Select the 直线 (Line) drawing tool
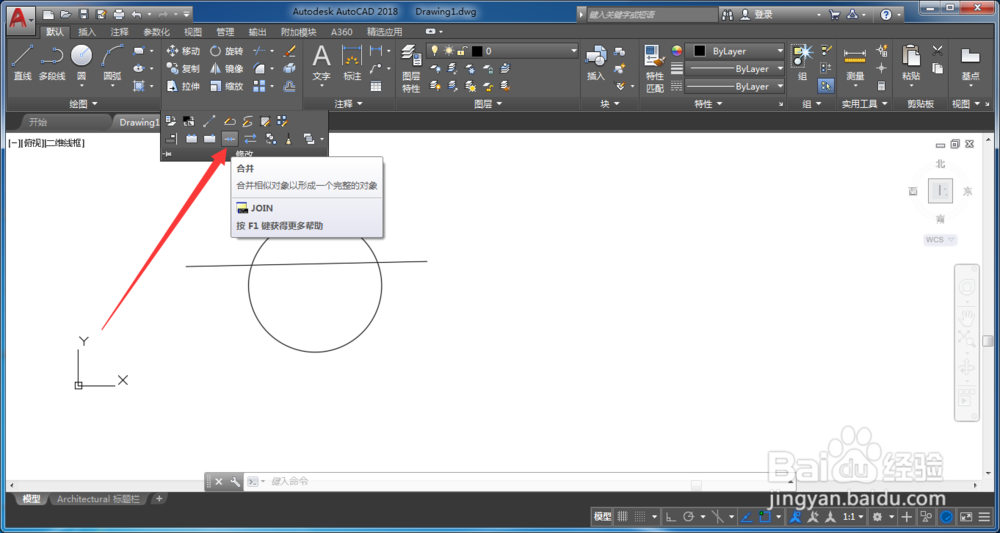The width and height of the screenshot is (1000, 533). 22,62
